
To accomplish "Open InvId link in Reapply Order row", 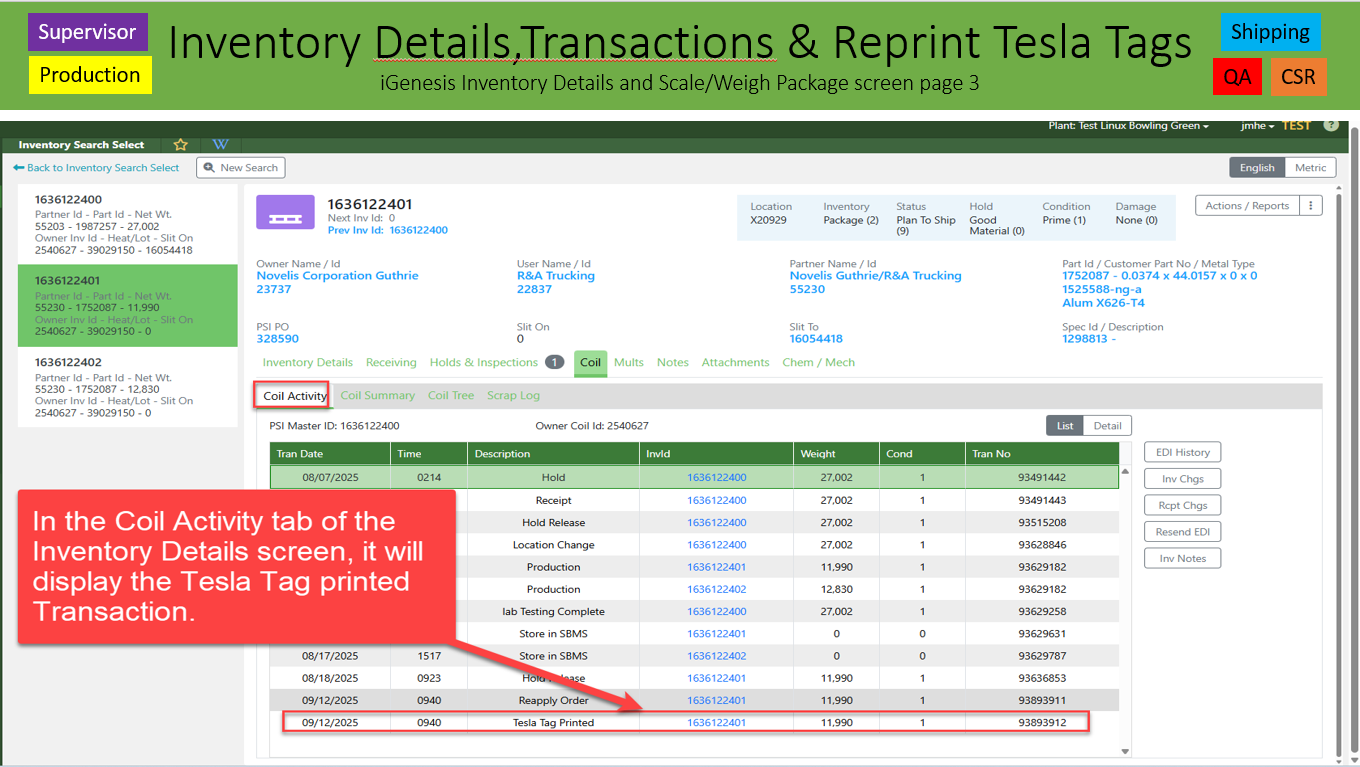I will (x=716, y=701).
